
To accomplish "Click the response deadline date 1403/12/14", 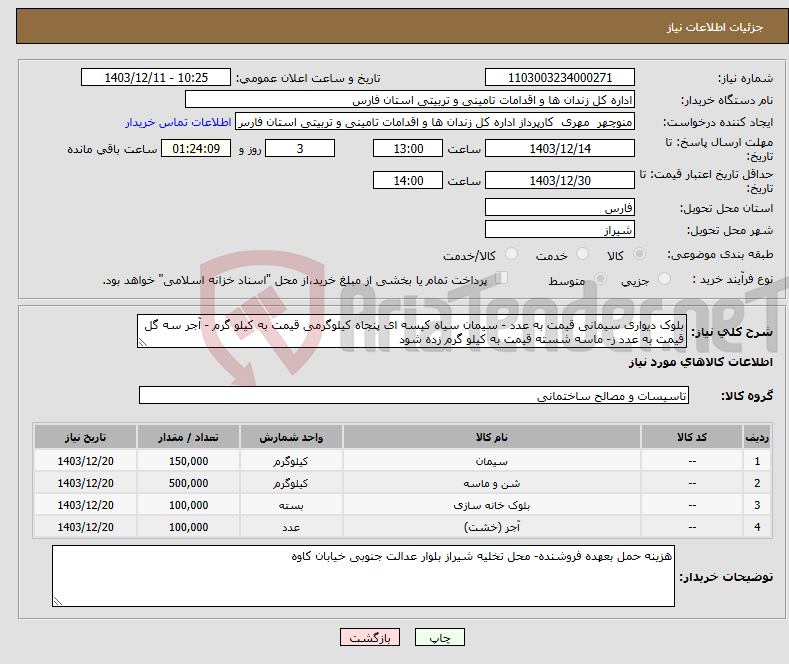I will [x=560, y=148].
